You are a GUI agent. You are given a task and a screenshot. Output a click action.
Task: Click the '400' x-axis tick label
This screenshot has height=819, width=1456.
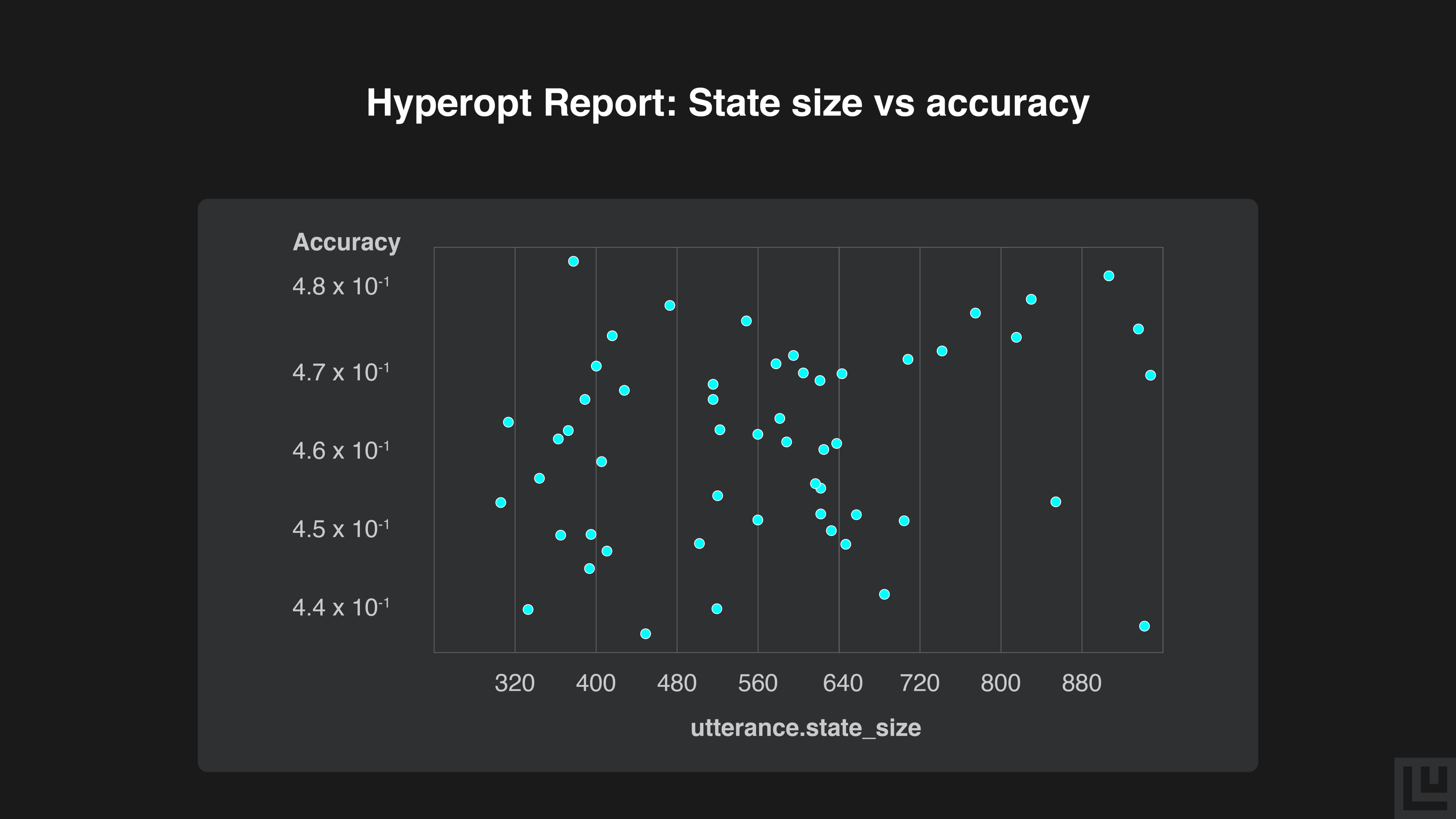click(595, 683)
